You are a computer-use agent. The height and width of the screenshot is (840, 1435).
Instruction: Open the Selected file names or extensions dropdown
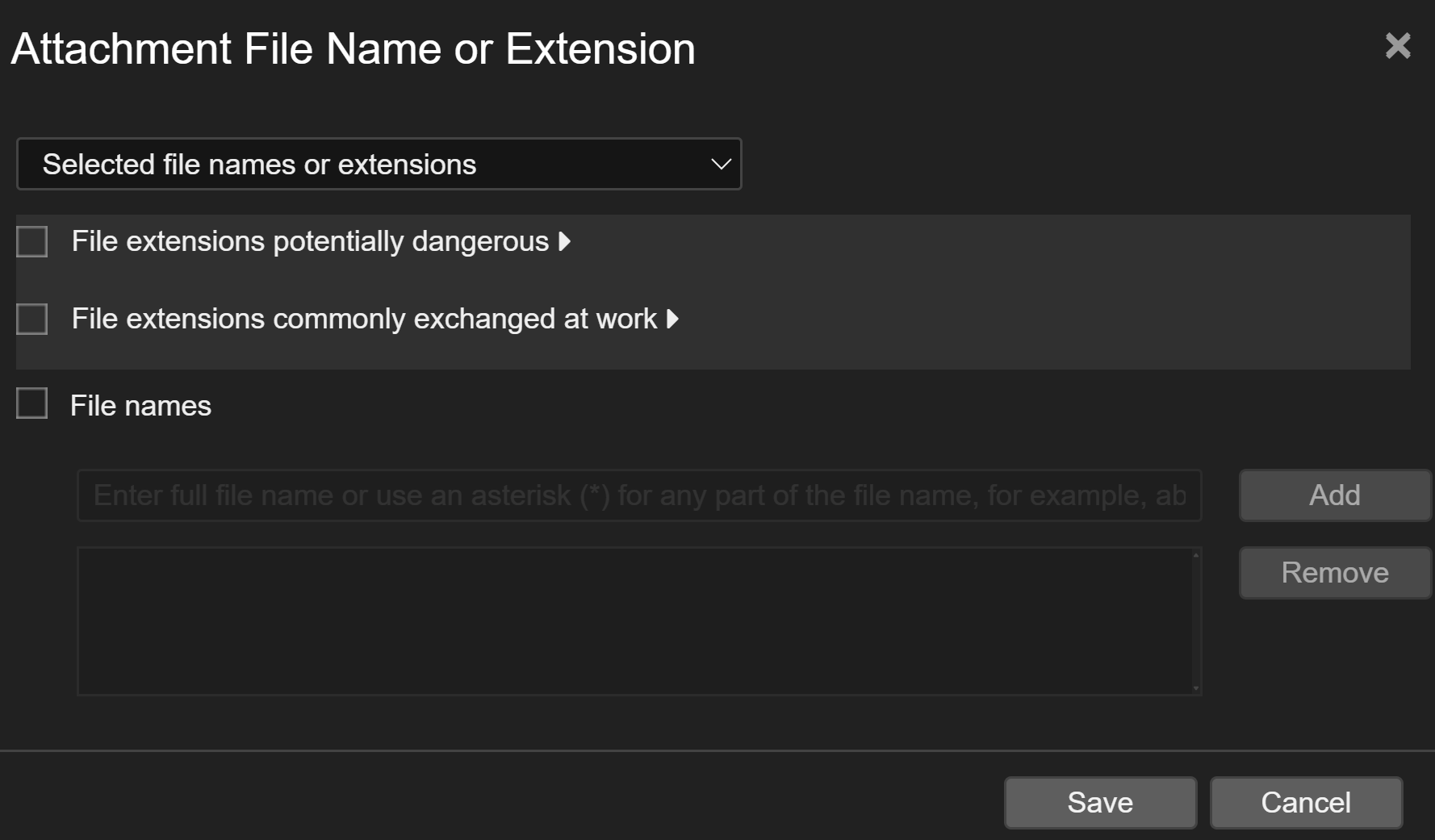(x=378, y=164)
